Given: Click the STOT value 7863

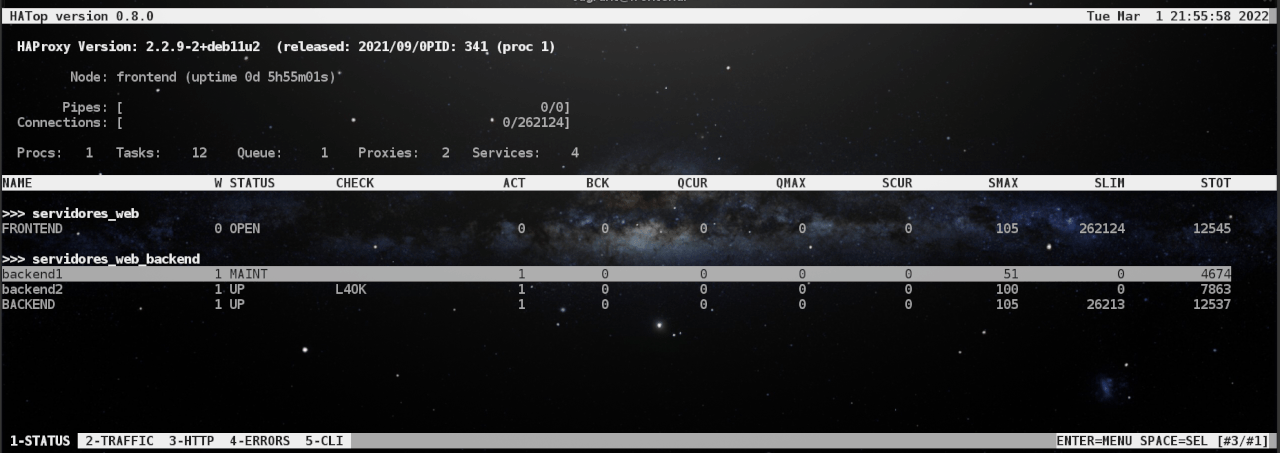Looking at the screenshot, I should pos(1215,289).
